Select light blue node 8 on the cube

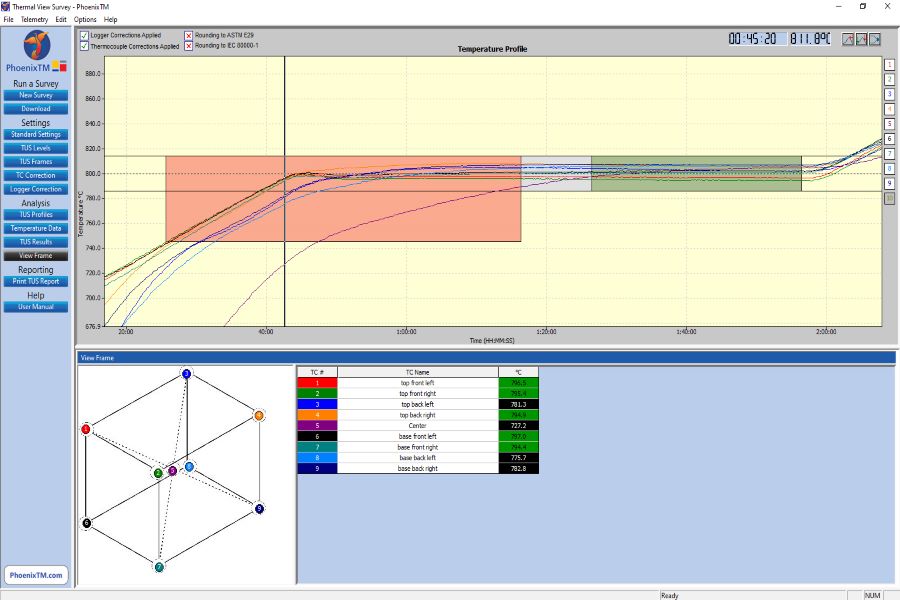point(189,466)
